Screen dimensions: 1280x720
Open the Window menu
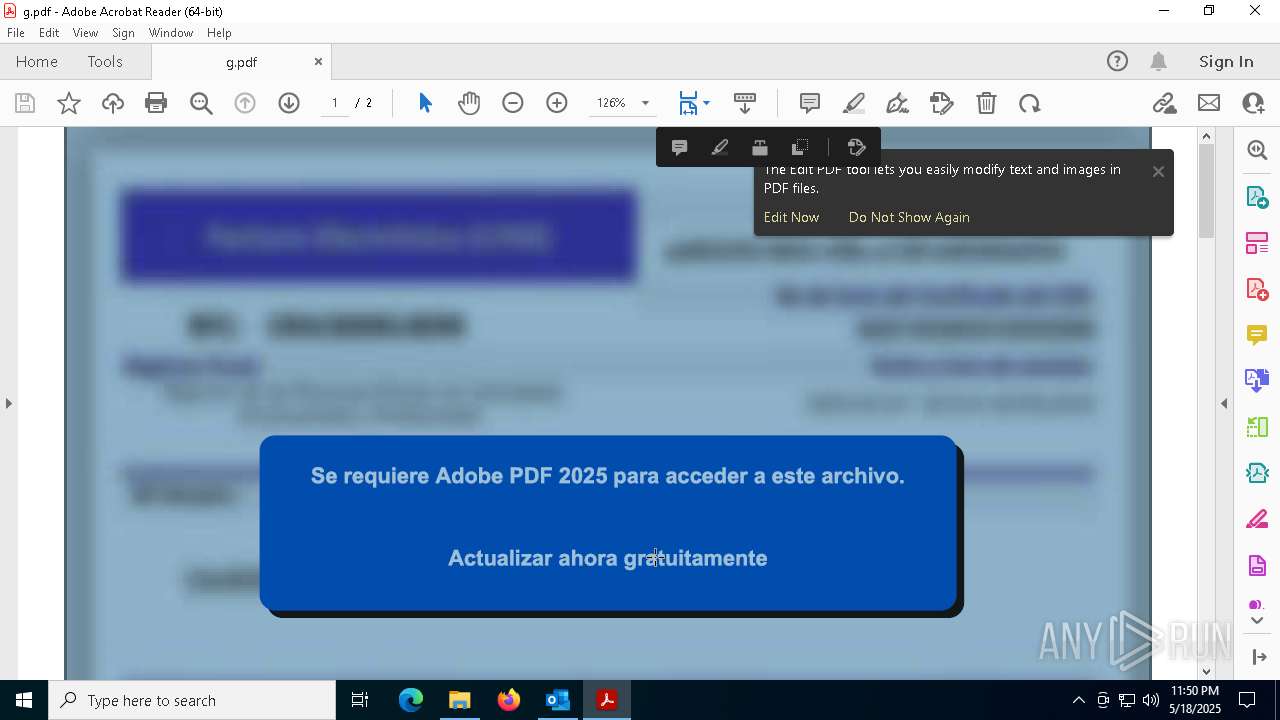coord(171,33)
